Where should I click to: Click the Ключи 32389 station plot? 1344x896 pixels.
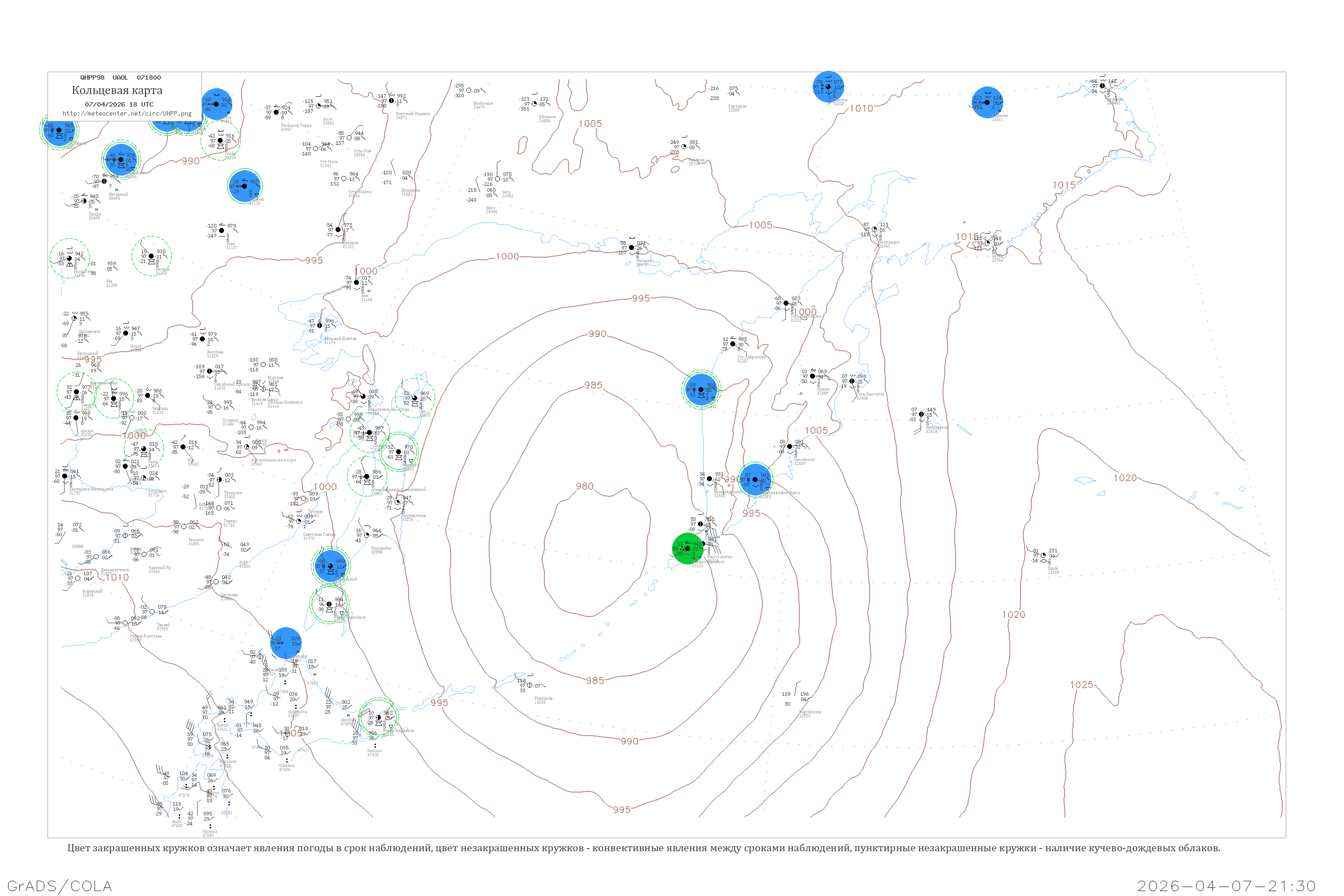coord(813,377)
